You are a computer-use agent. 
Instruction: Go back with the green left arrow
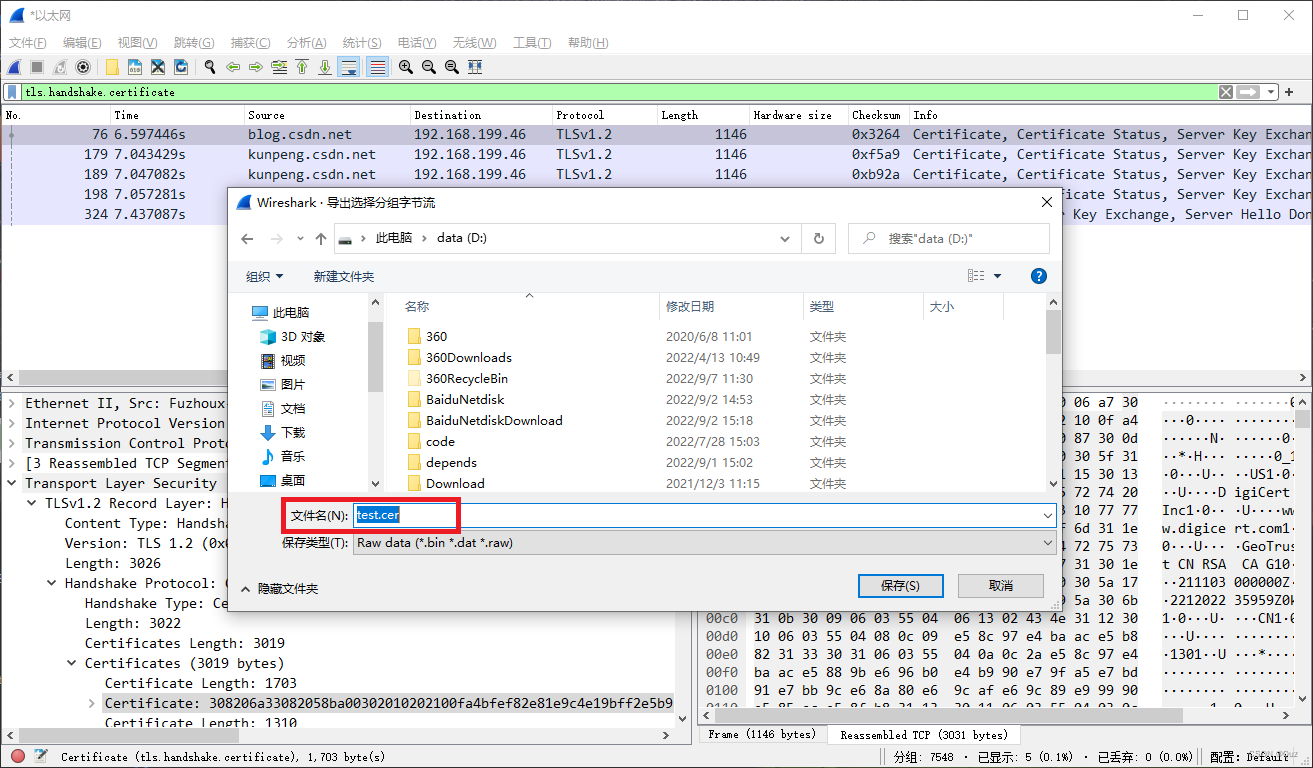[233, 67]
